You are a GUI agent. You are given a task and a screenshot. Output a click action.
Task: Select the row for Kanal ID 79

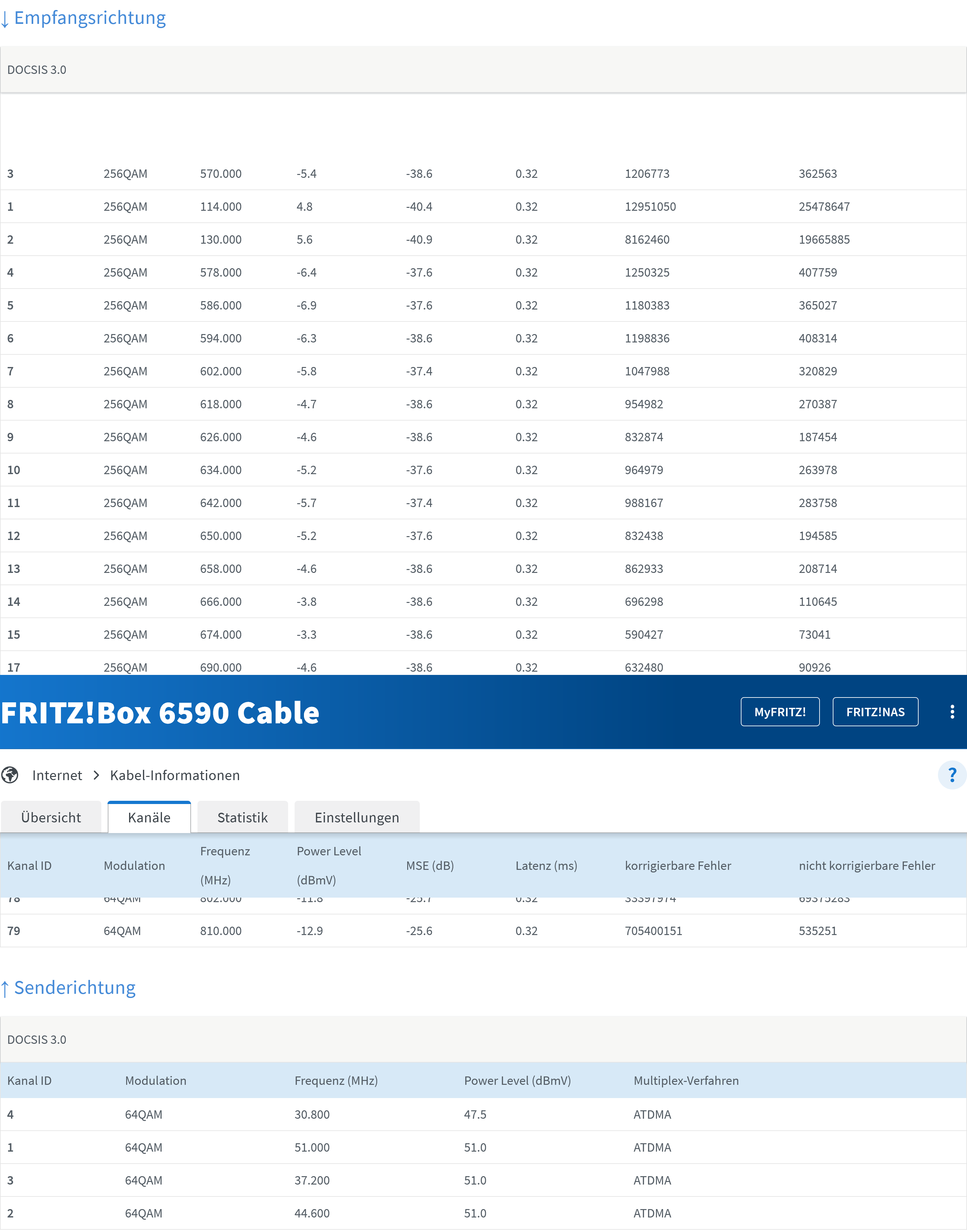tap(227, 931)
